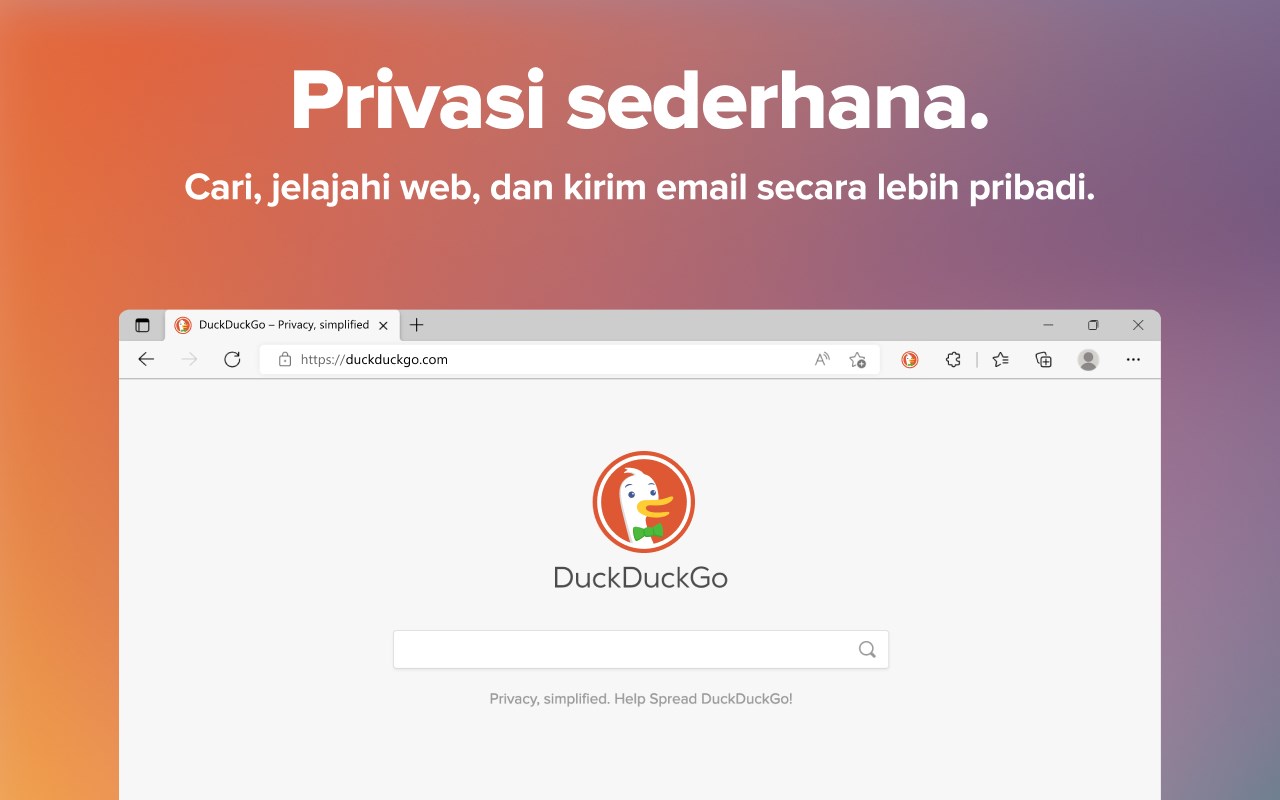Click the user profile avatar

pyautogui.click(x=1088, y=360)
